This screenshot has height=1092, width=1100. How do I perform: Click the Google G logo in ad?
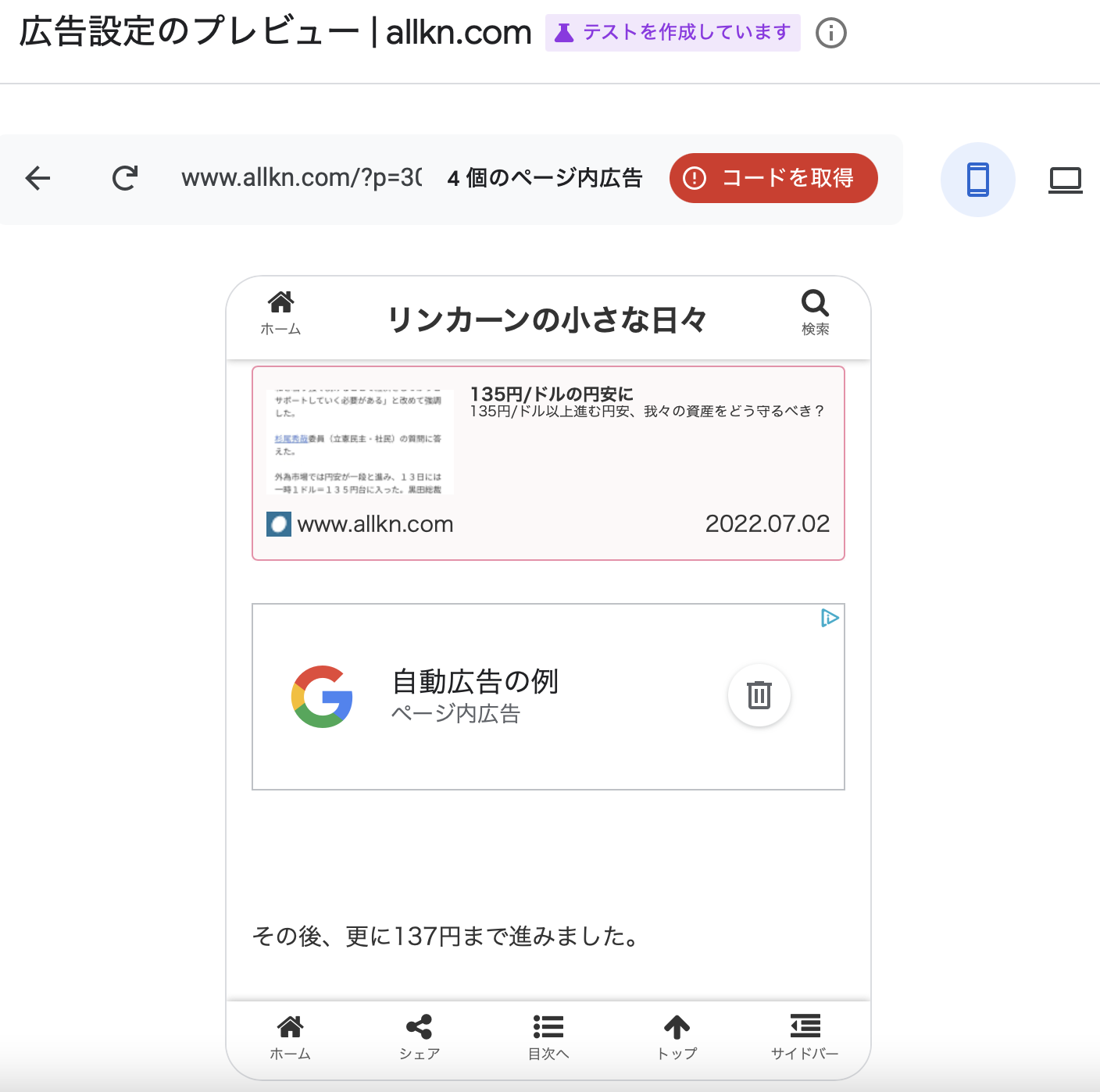tap(322, 697)
